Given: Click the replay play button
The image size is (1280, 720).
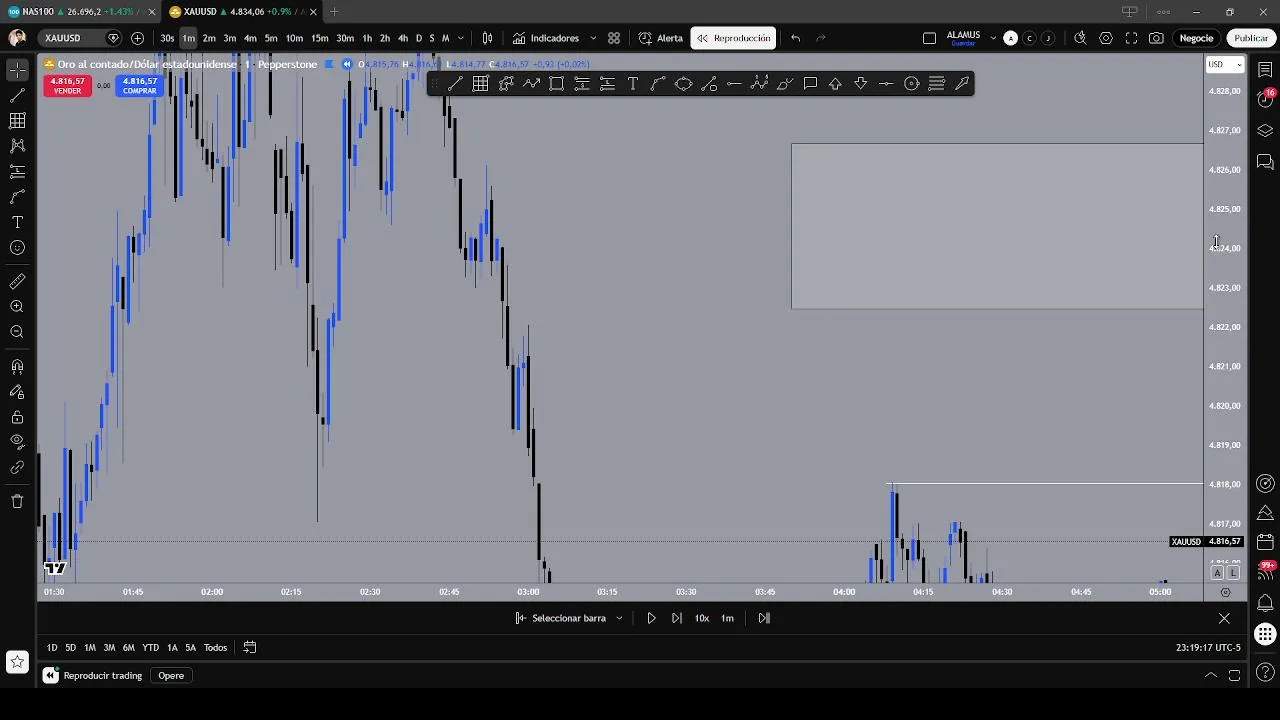Looking at the screenshot, I should pos(651,618).
